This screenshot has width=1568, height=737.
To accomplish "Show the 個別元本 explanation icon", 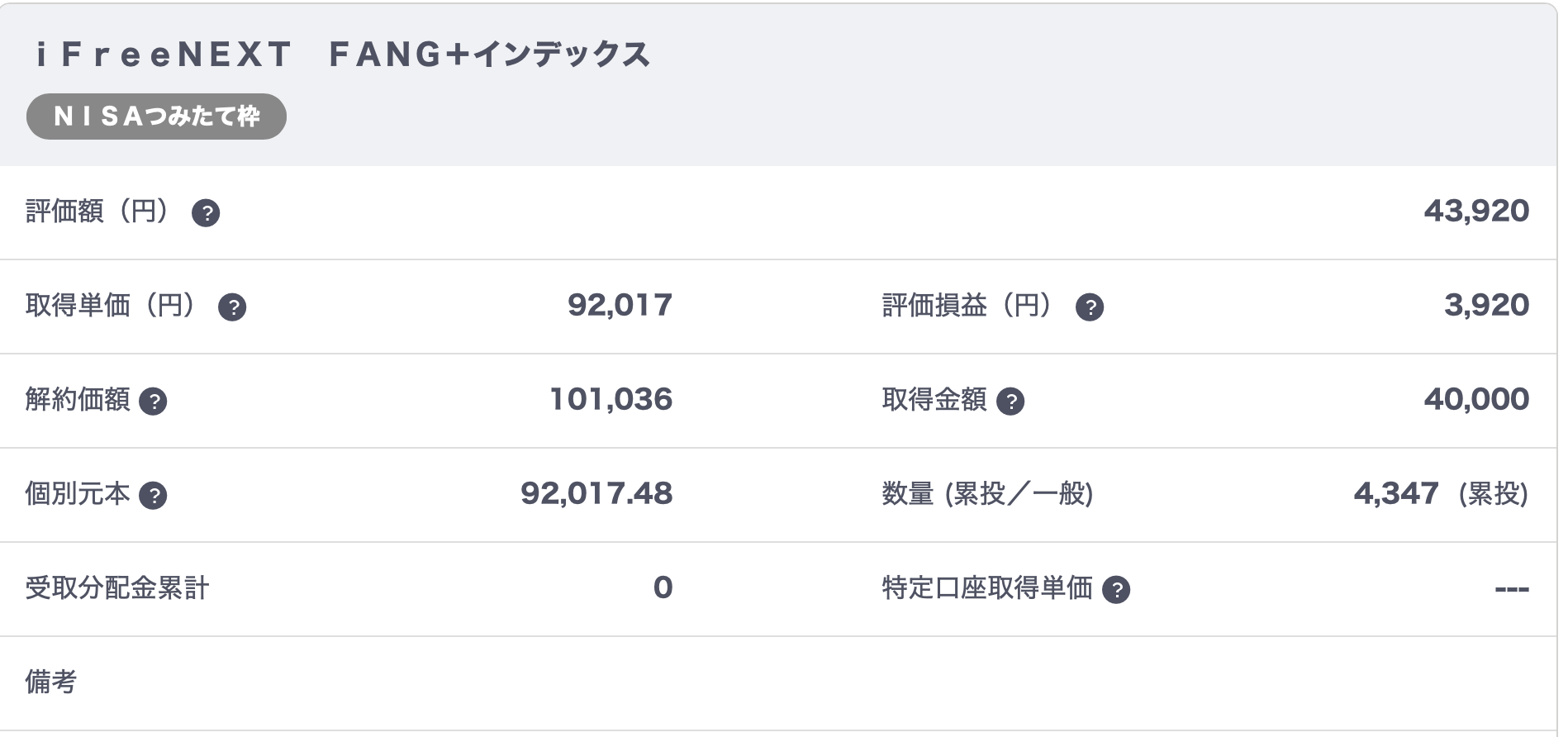I will (x=153, y=497).
